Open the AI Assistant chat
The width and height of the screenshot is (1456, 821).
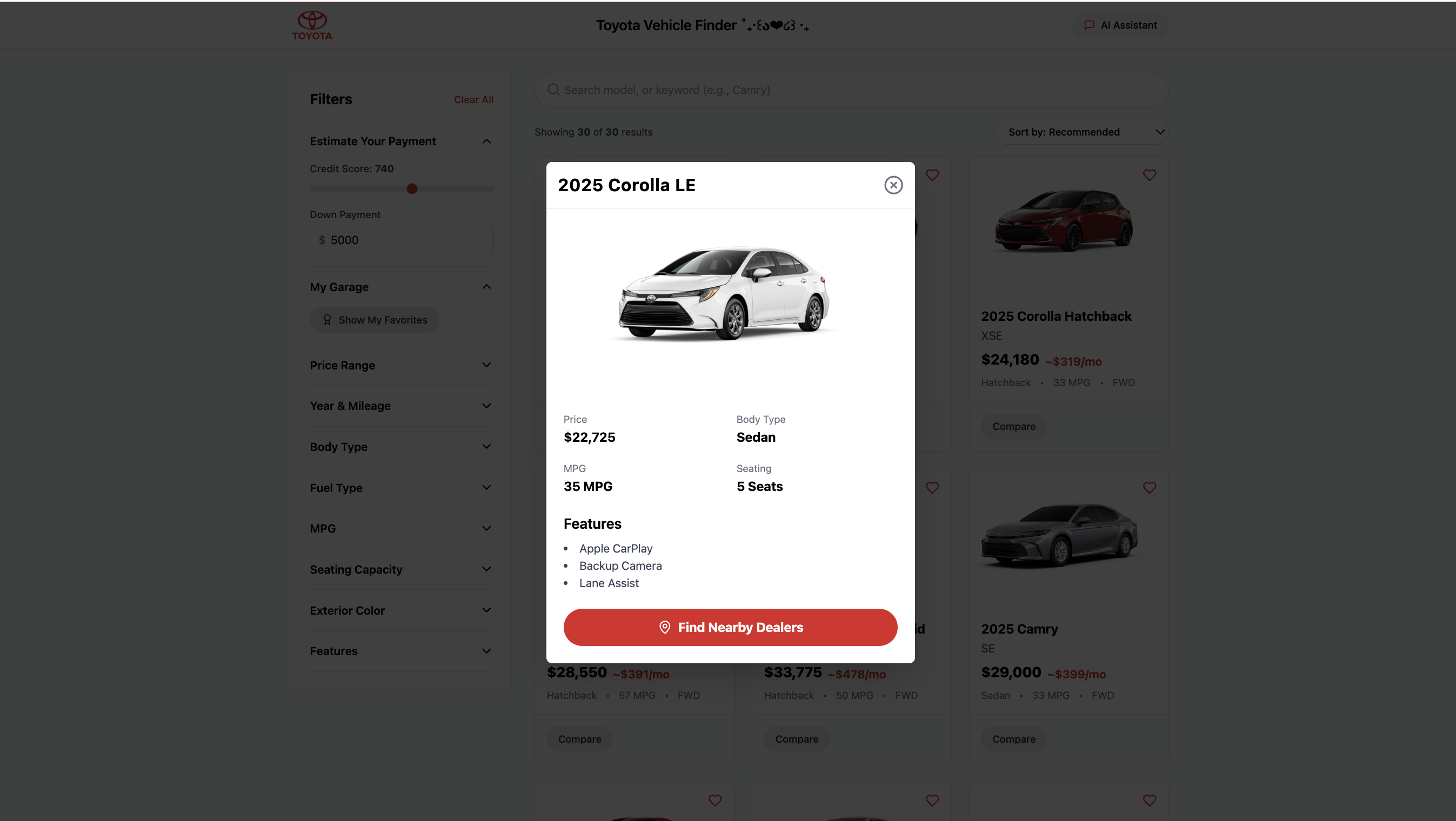coord(1120,25)
